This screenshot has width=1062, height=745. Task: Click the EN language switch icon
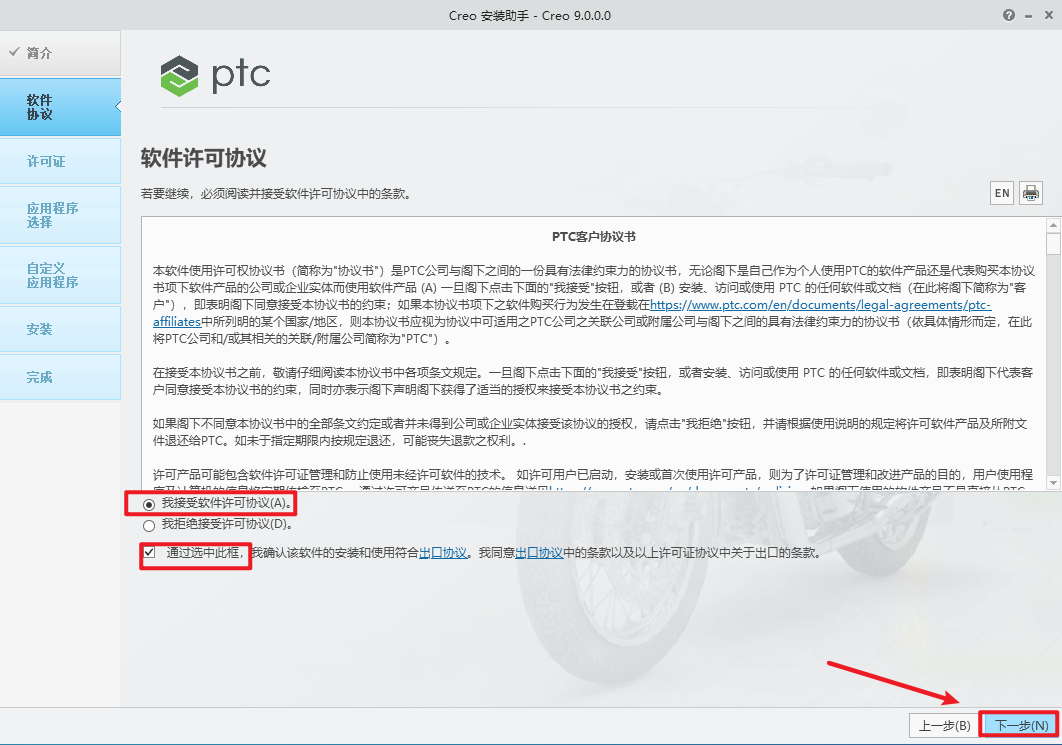(x=1001, y=192)
